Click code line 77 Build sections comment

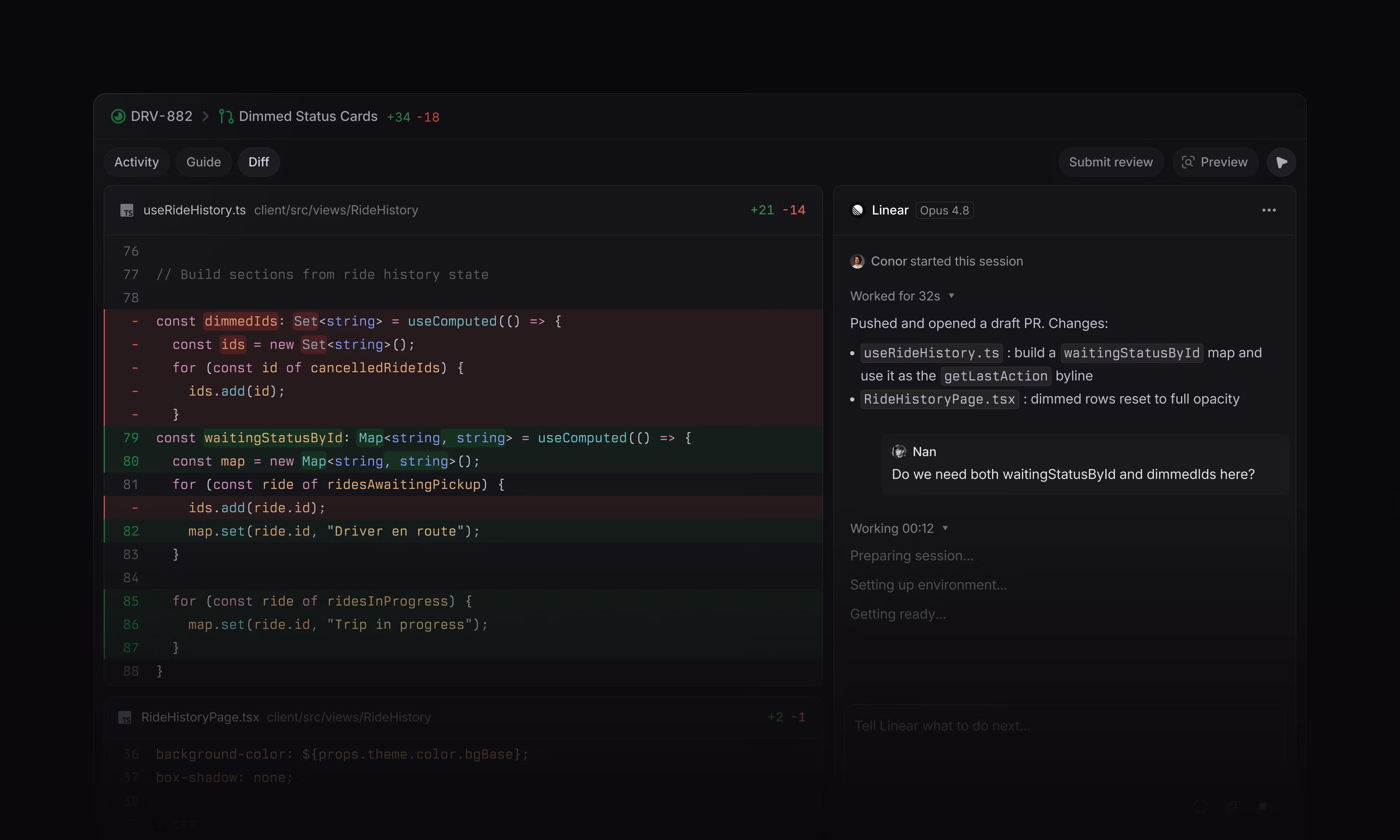[463, 275]
